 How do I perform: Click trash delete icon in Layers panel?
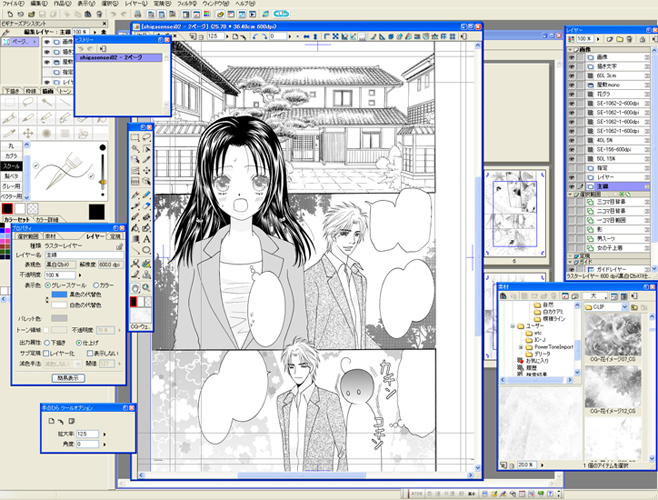tap(629, 39)
